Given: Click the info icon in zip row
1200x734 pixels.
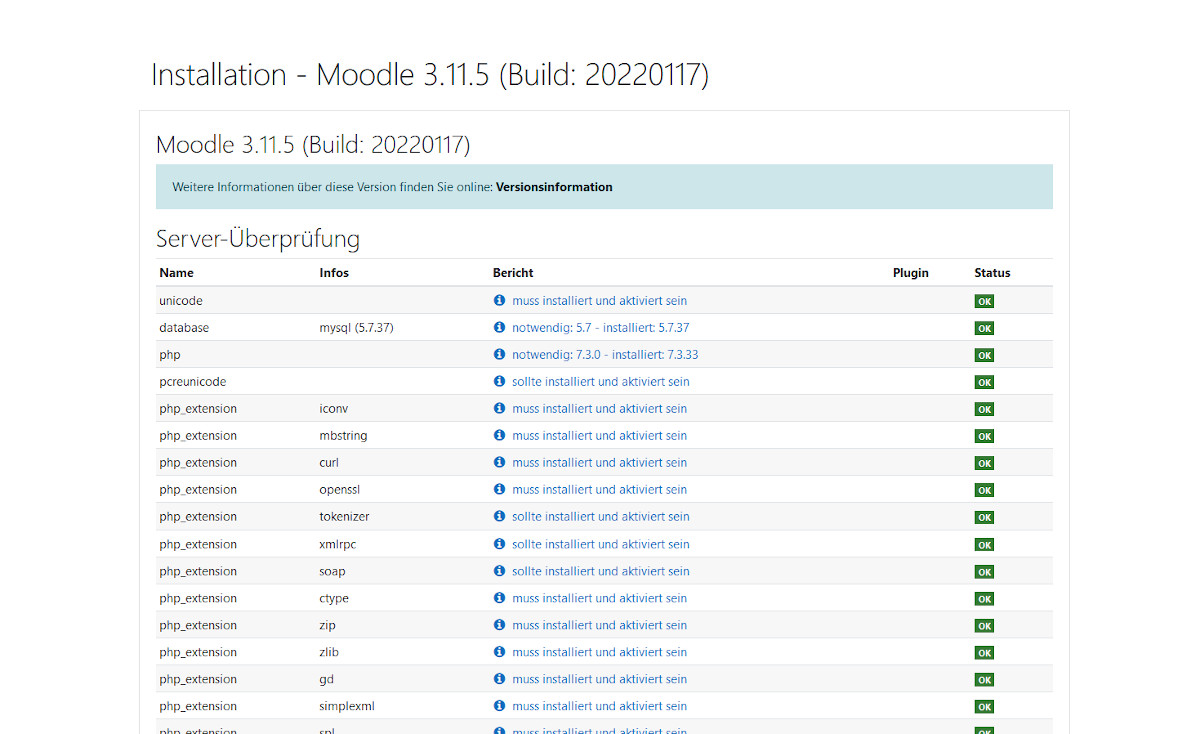Looking at the screenshot, I should [500, 625].
